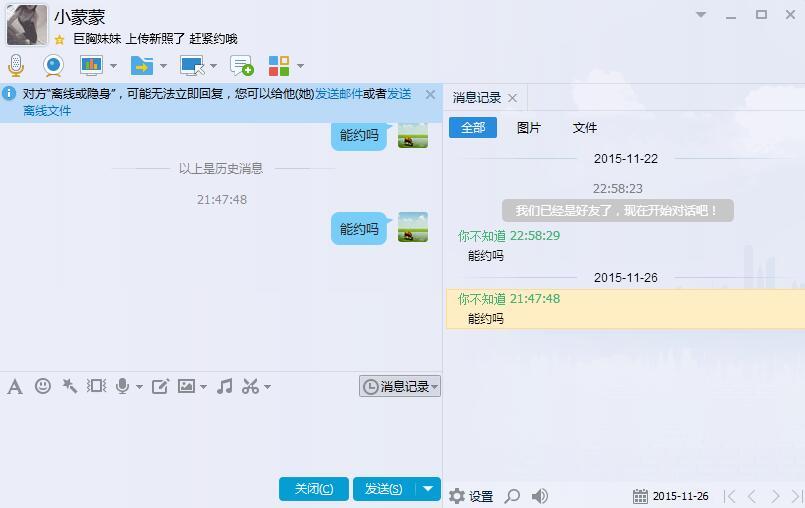Go to next page of records
The width and height of the screenshot is (805, 508).
pos(775,496)
